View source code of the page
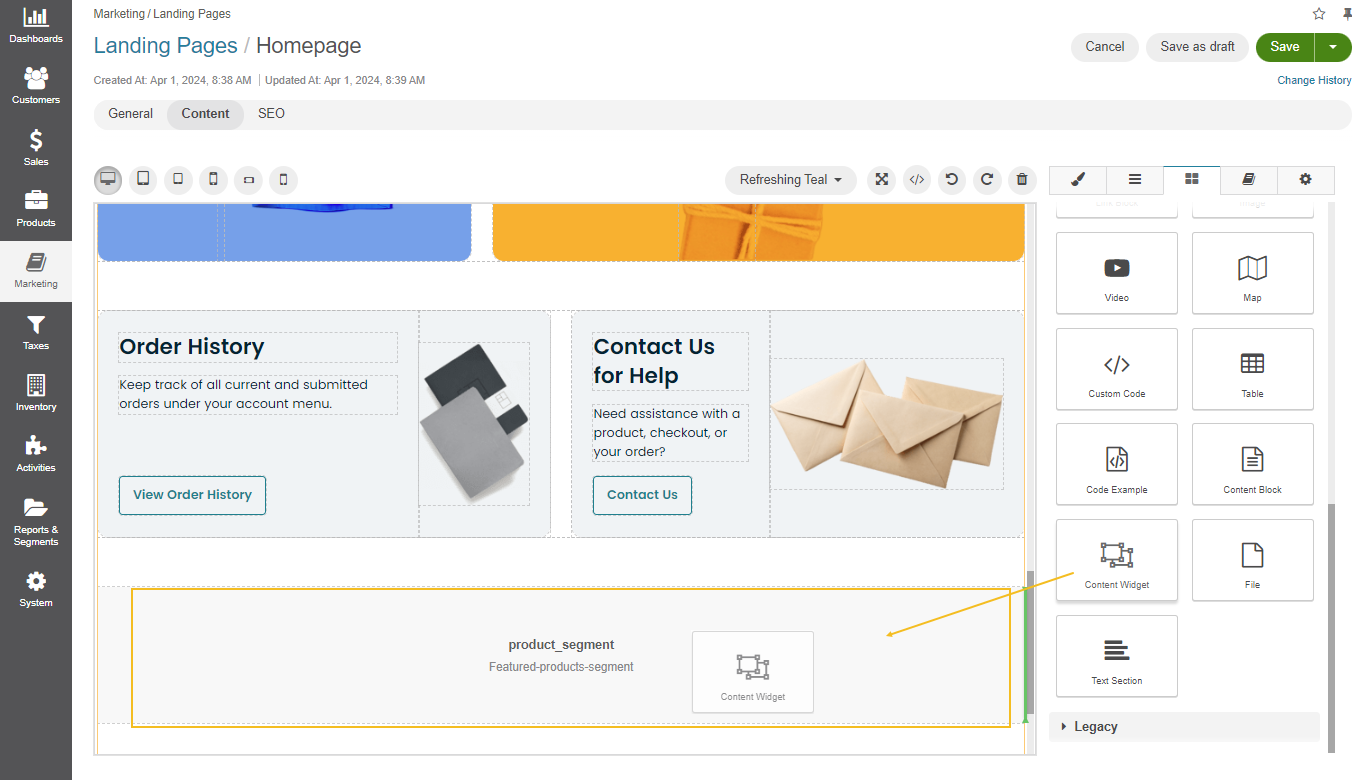Image resolution: width=1352 pixels, height=780 pixels. pyautogui.click(x=917, y=180)
